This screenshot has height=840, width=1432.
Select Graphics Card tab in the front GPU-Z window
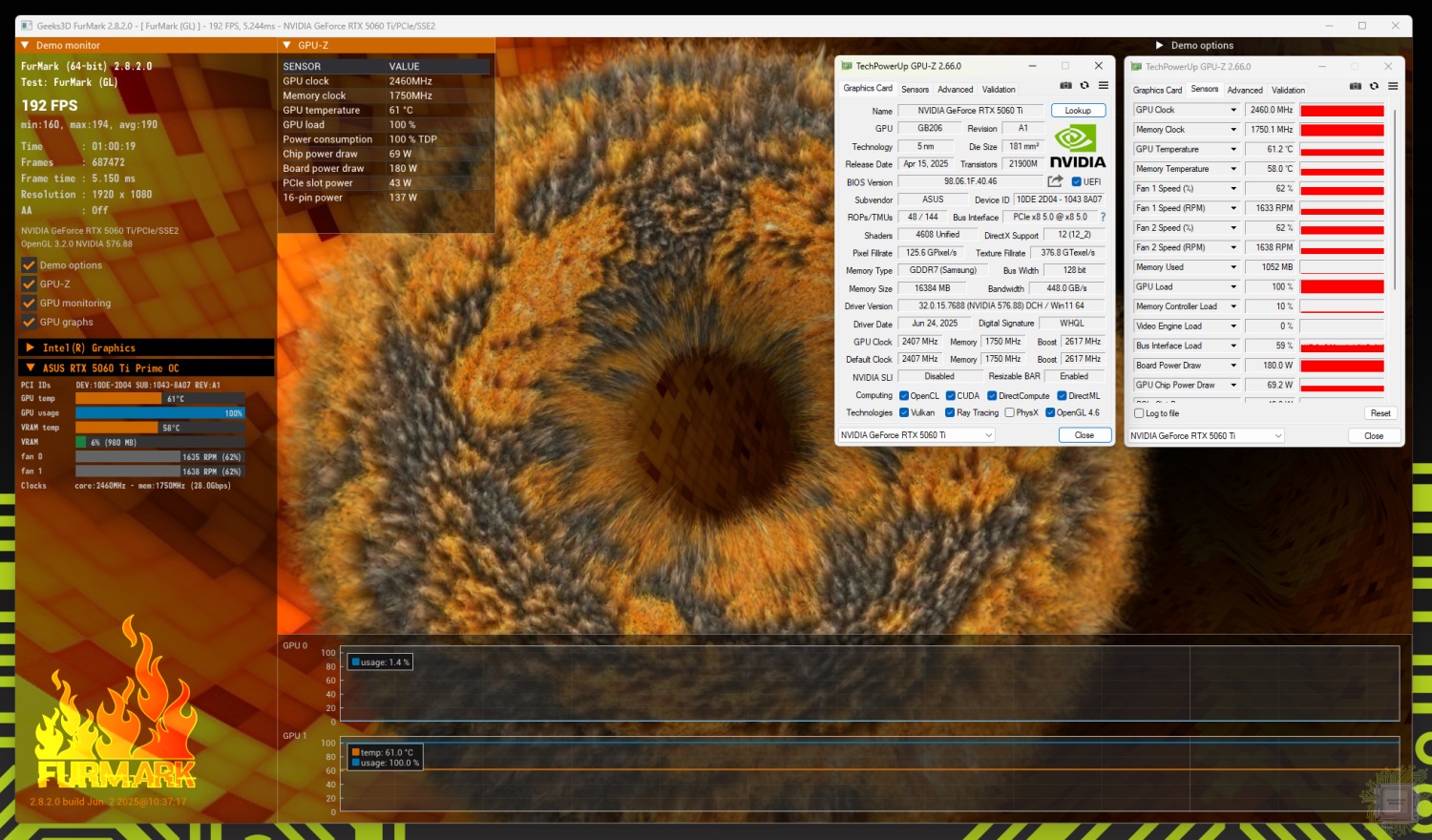pyautogui.click(x=868, y=88)
